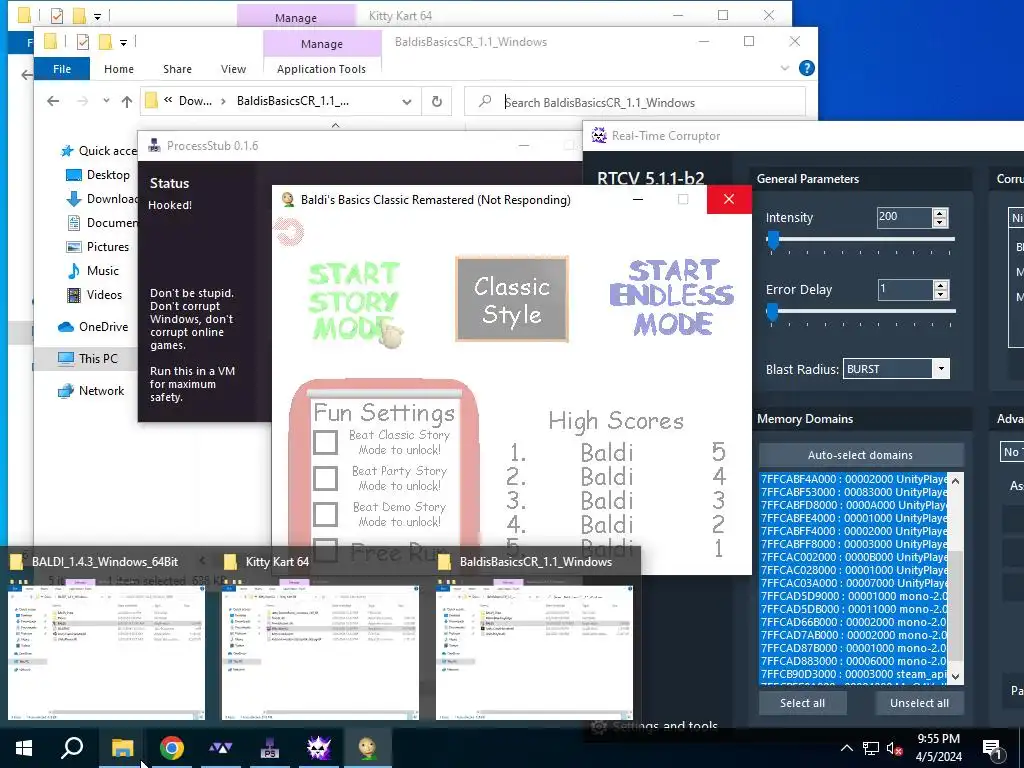Open the blue Downloads arrow in Quick access

pos(74,199)
